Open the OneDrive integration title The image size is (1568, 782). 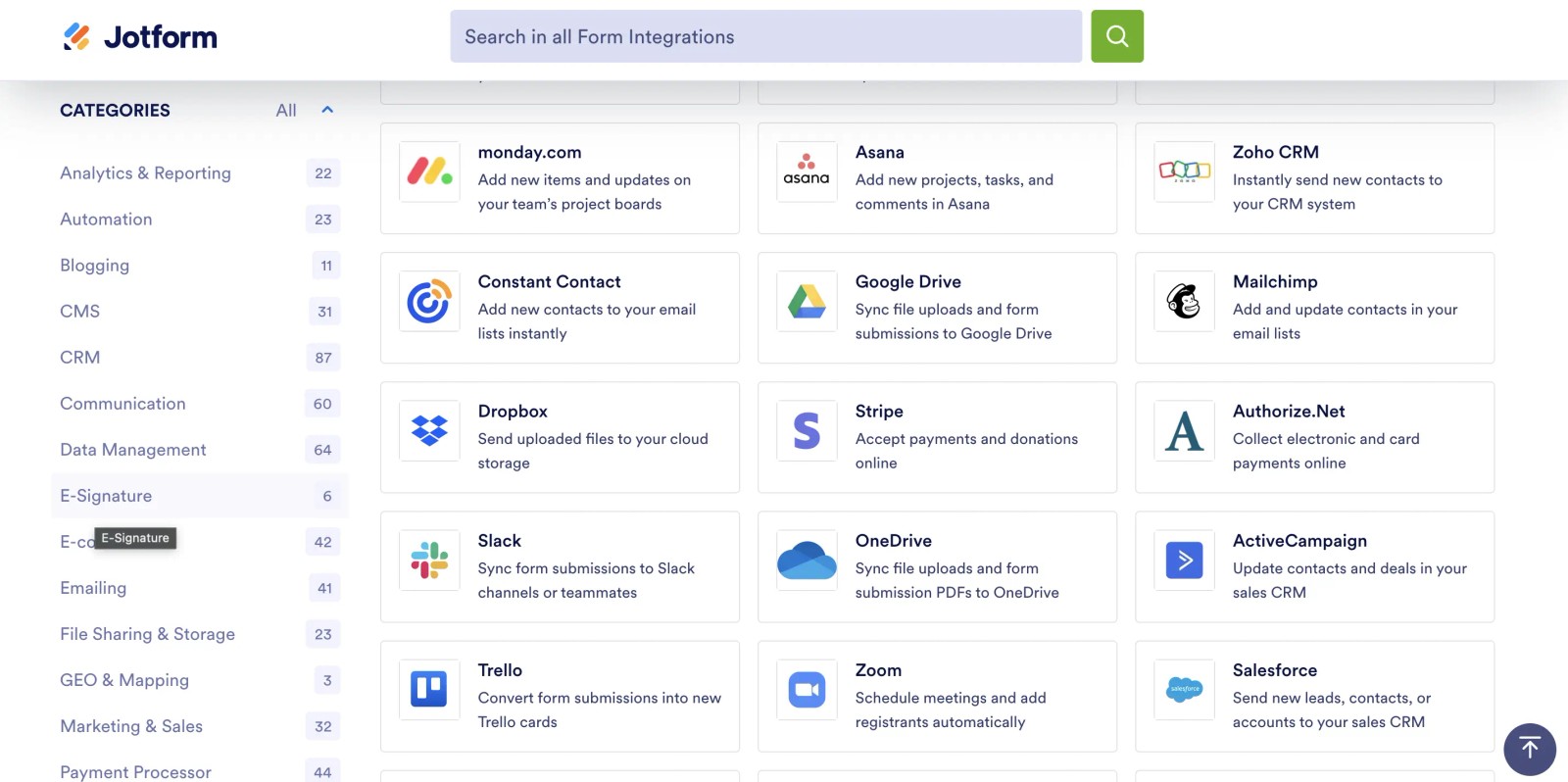coord(893,540)
